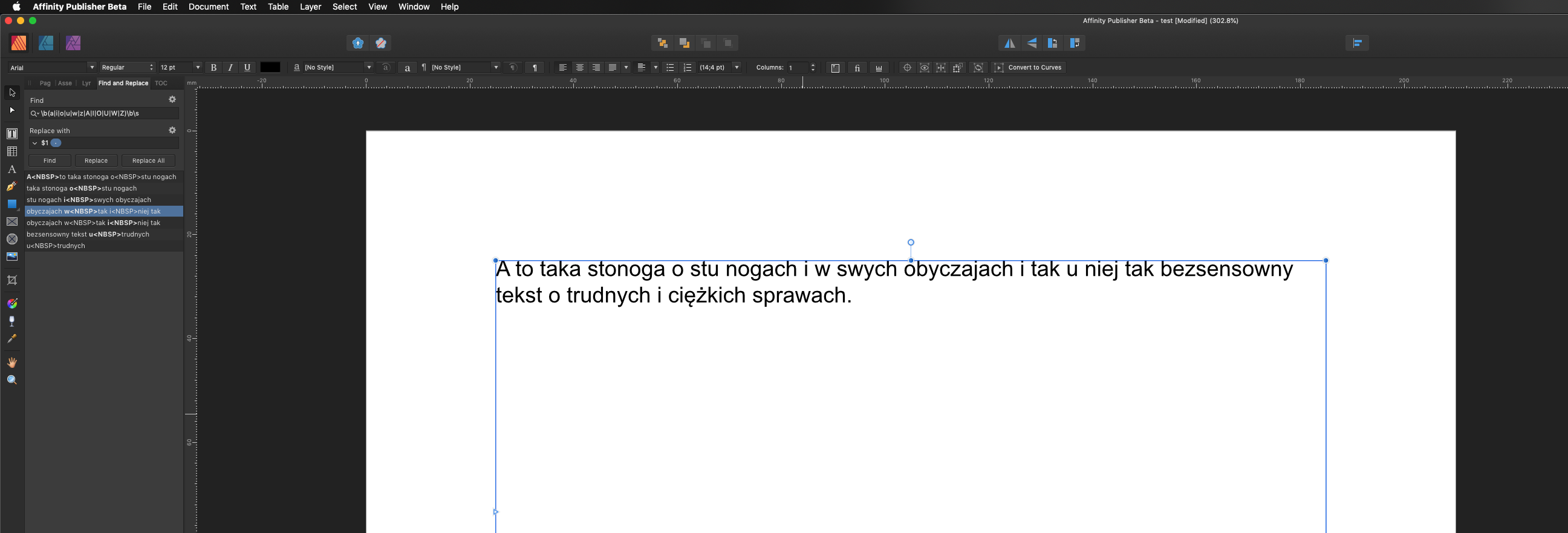Select the Colour Picker eyedropper tool
Image resolution: width=1568 pixels, height=533 pixels.
(x=12, y=339)
